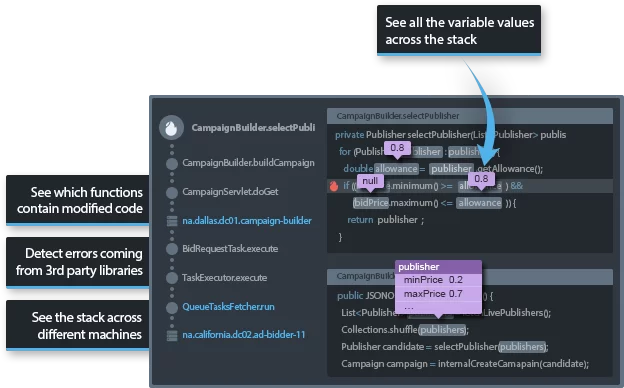Select the BidRequestTask.execute stack frame
The height and width of the screenshot is (388, 624).
point(230,249)
